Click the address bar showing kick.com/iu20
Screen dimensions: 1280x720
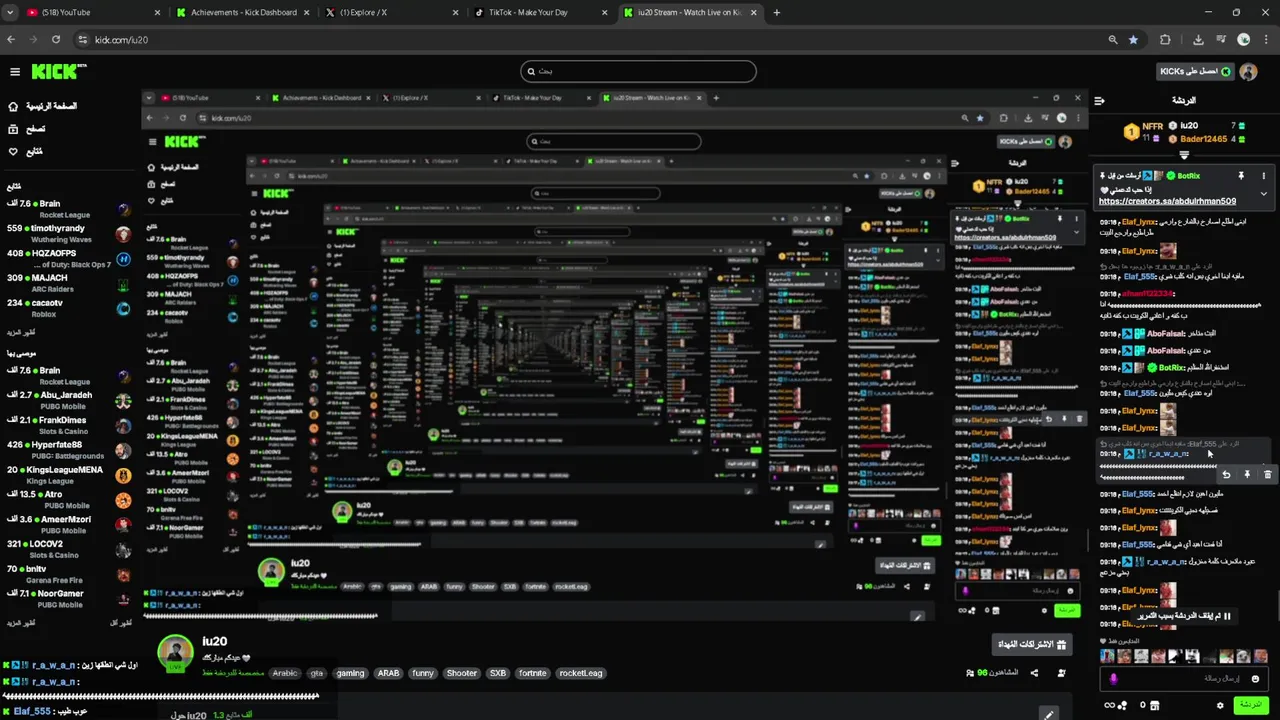tap(610, 40)
